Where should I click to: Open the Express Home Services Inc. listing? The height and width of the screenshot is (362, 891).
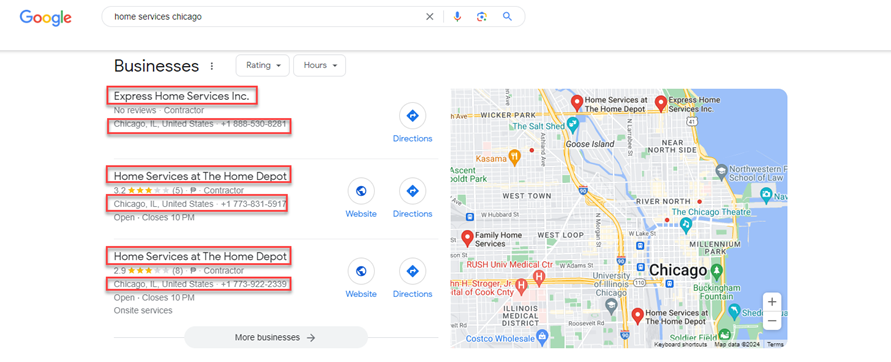click(182, 96)
